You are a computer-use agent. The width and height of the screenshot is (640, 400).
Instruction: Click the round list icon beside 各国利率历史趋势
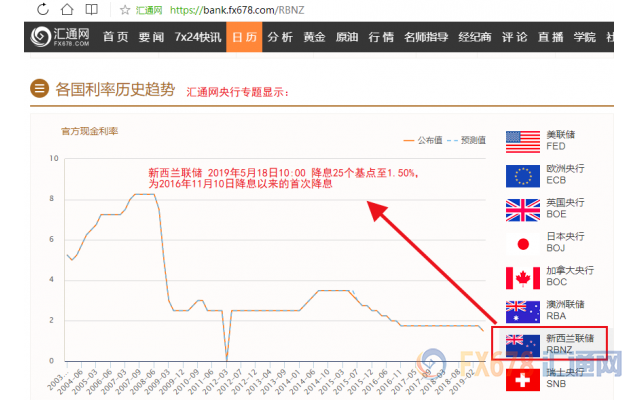click(40, 88)
